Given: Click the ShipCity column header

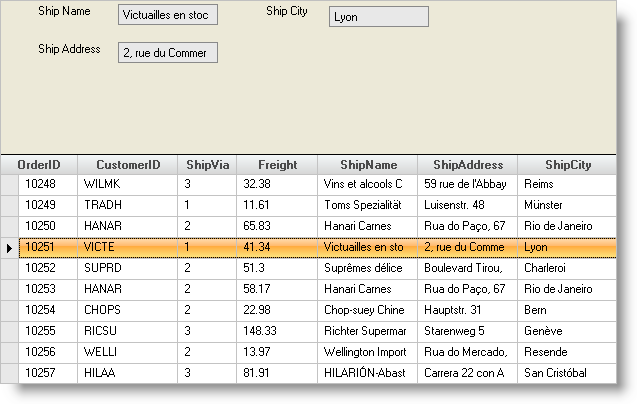Looking at the screenshot, I should 567,165.
